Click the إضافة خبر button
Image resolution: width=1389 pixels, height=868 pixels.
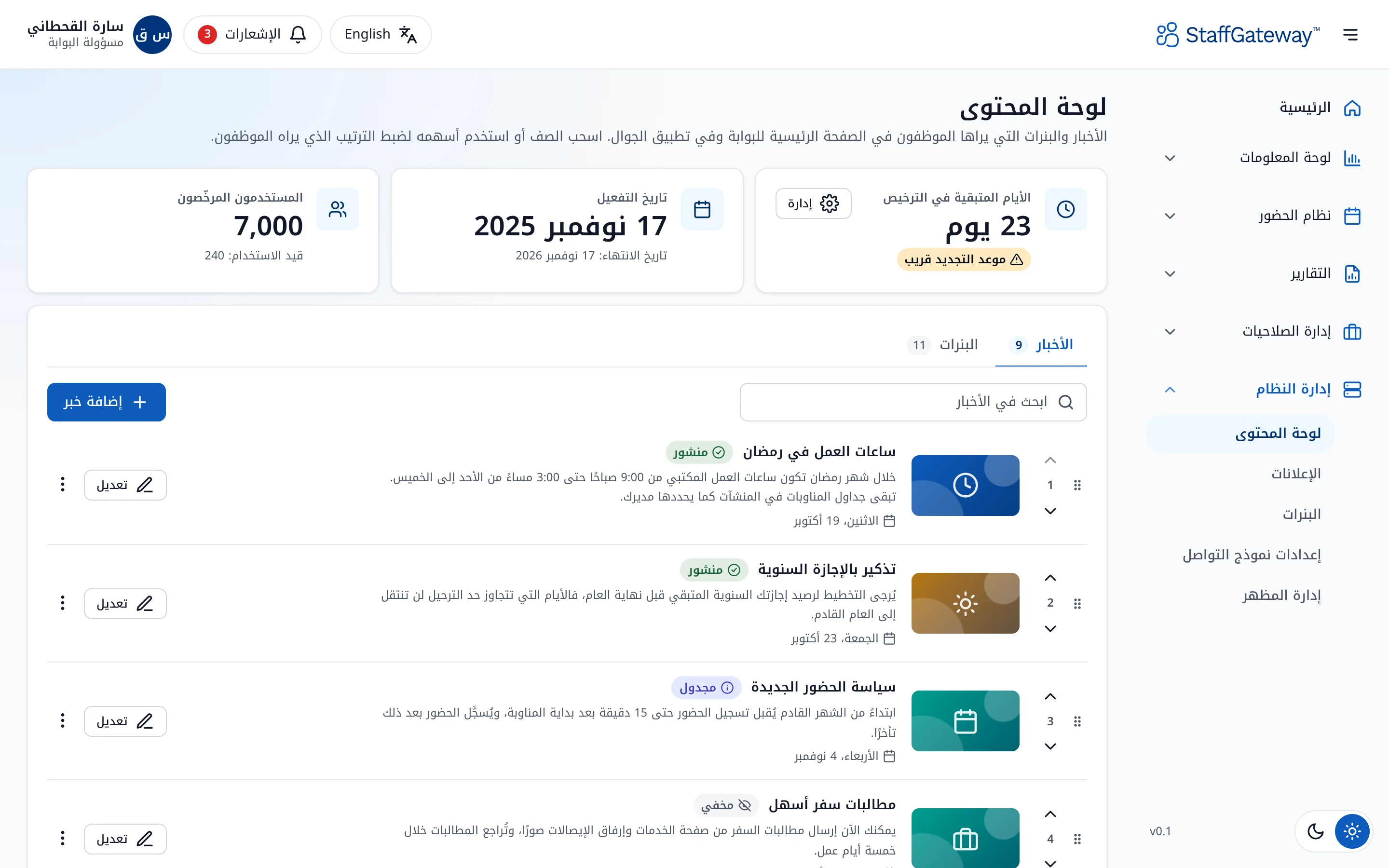point(106,402)
